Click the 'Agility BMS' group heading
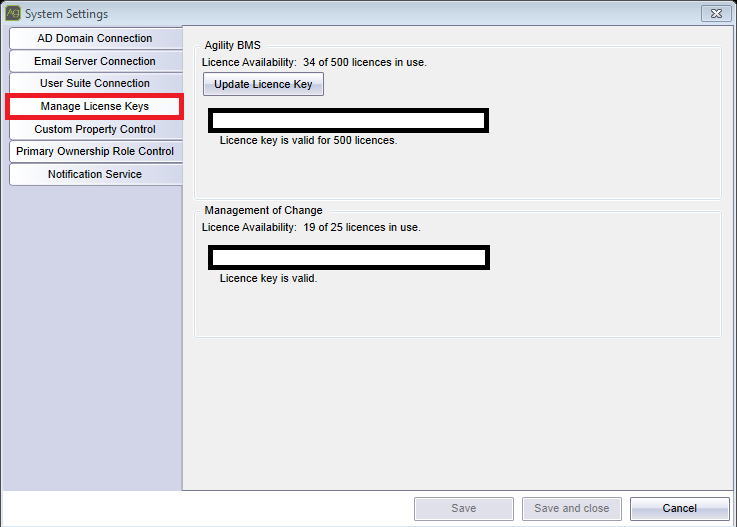Viewport: 737px width, 527px height. 232,45
